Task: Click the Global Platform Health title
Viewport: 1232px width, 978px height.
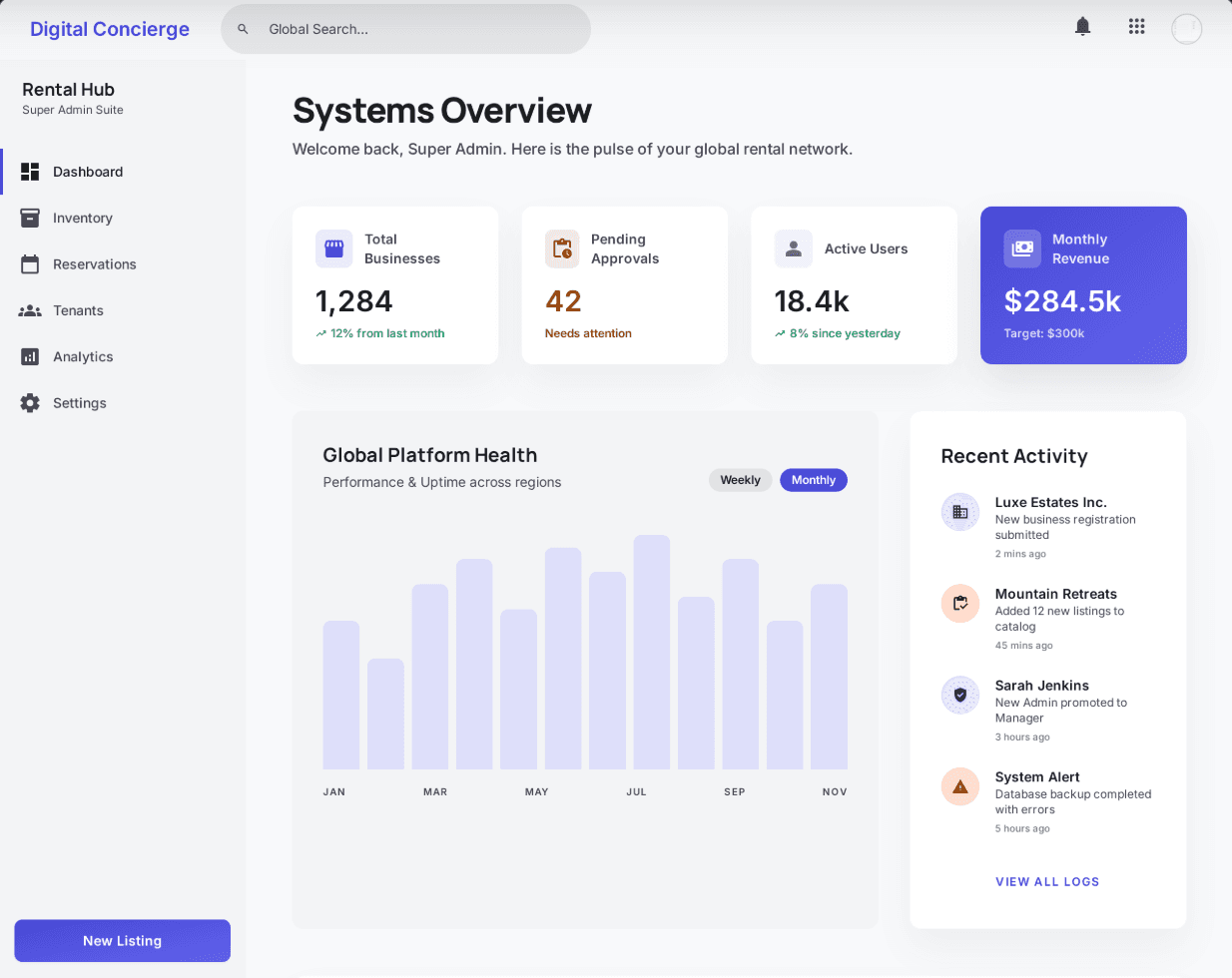Action: [x=430, y=455]
